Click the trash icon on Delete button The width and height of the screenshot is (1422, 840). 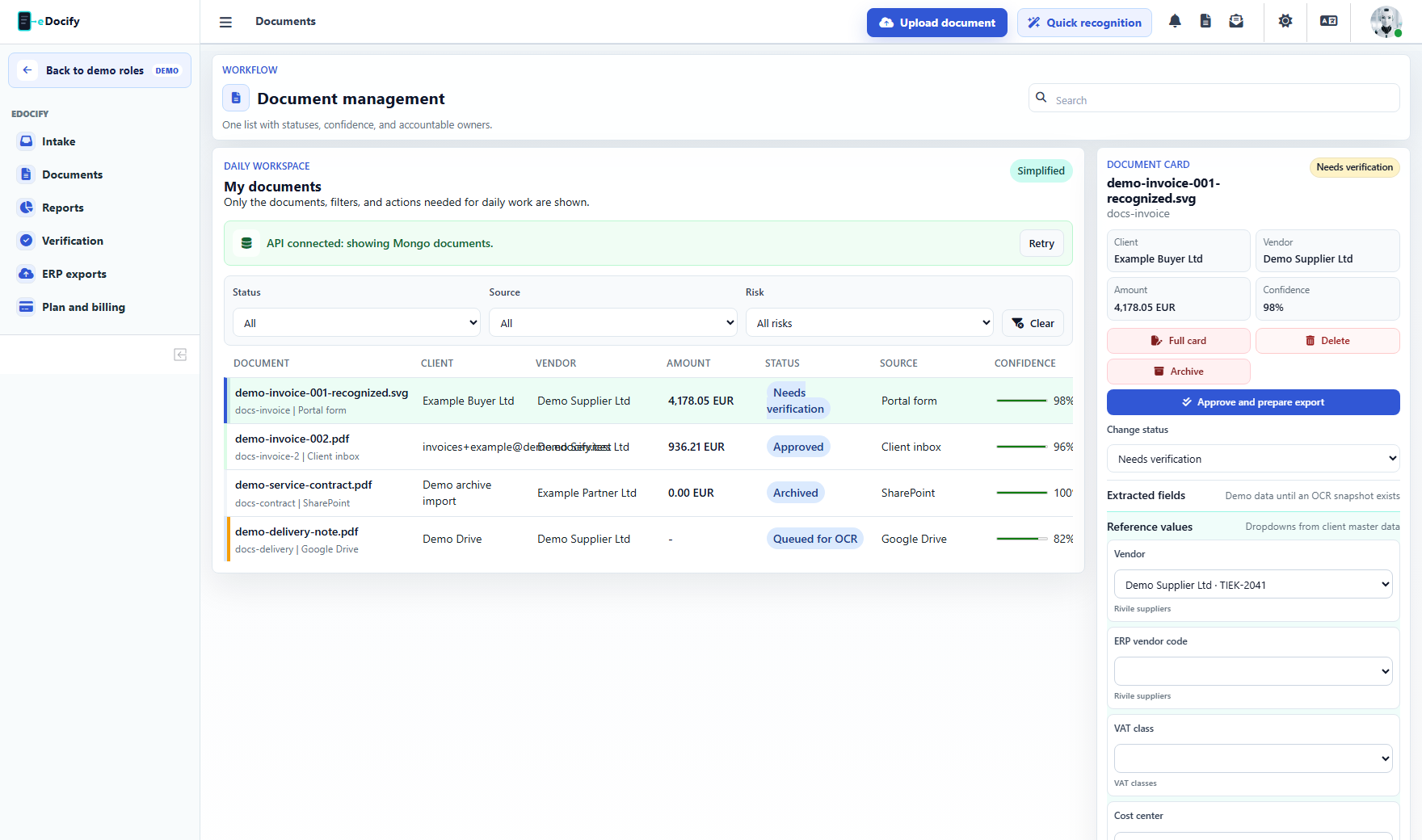pos(1311,341)
